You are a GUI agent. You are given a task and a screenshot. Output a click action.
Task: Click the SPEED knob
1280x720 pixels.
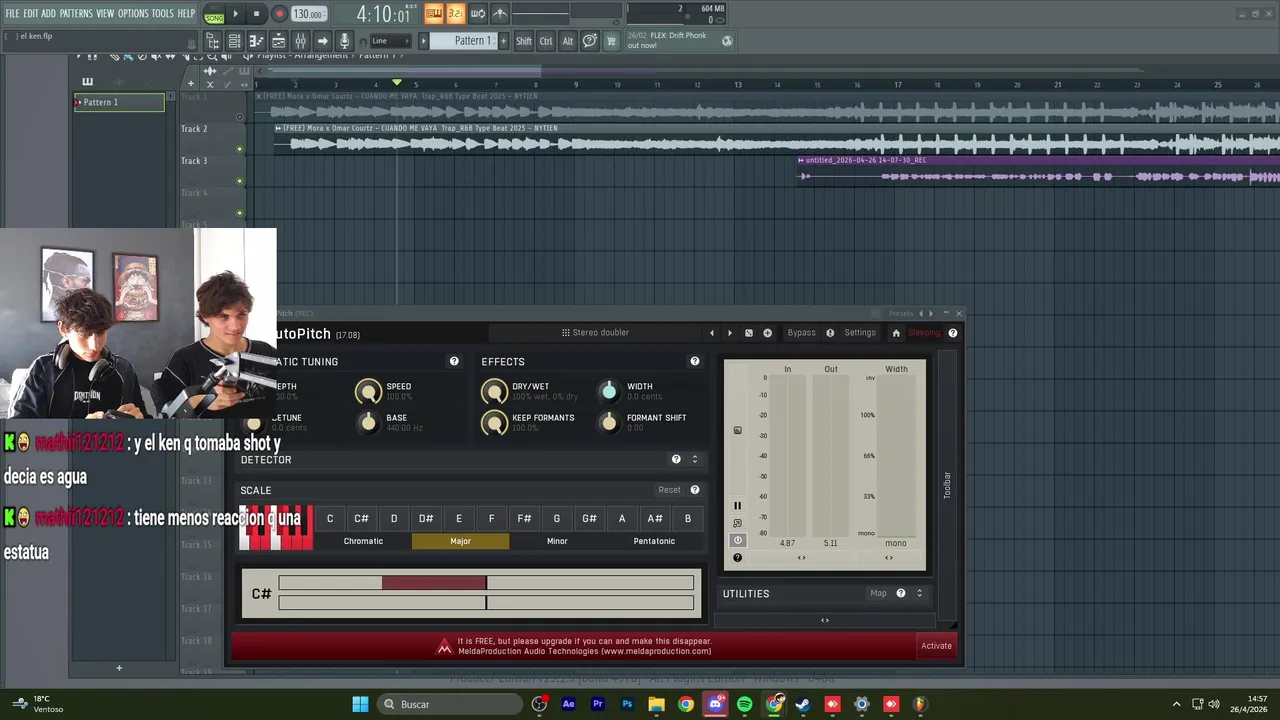point(368,391)
